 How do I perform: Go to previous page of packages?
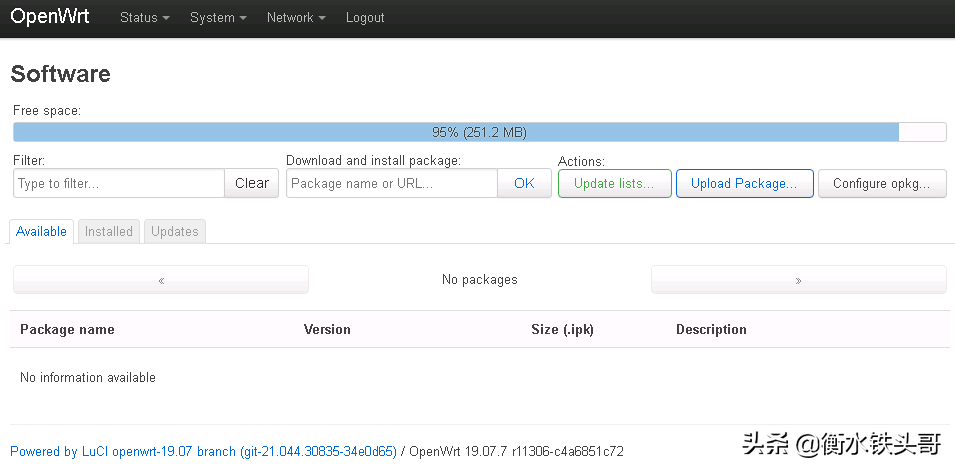(161, 280)
